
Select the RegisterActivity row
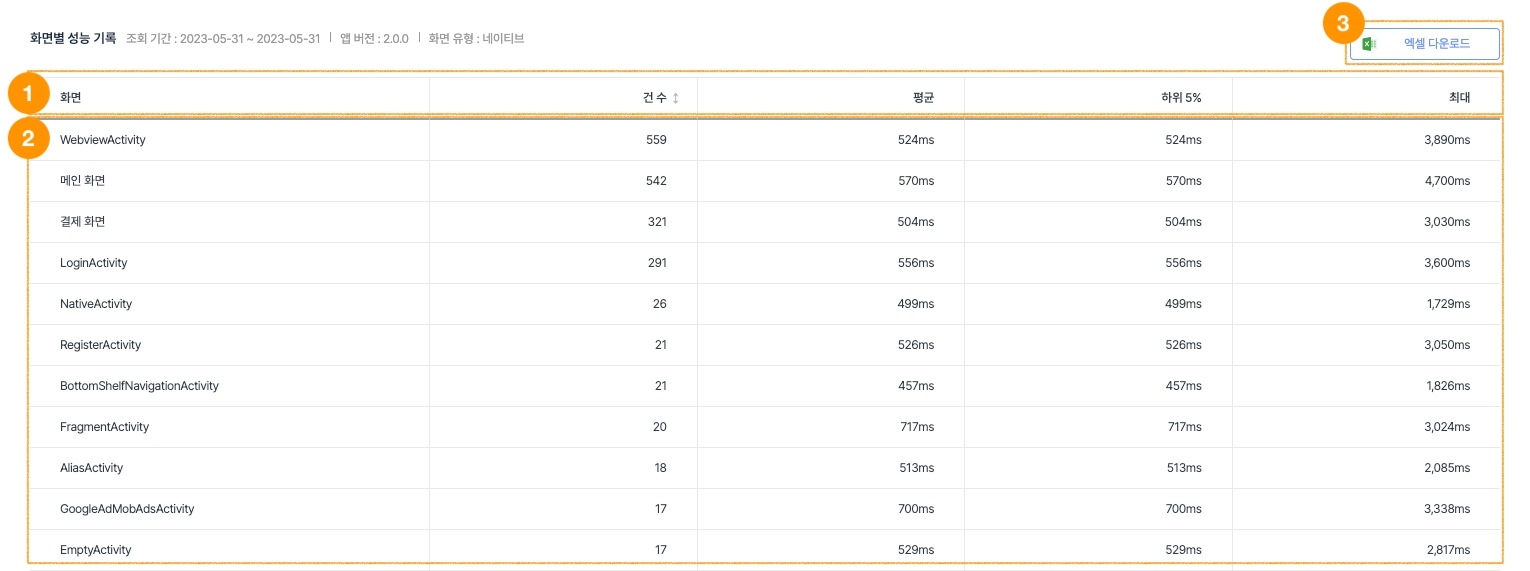pyautogui.click(x=101, y=345)
